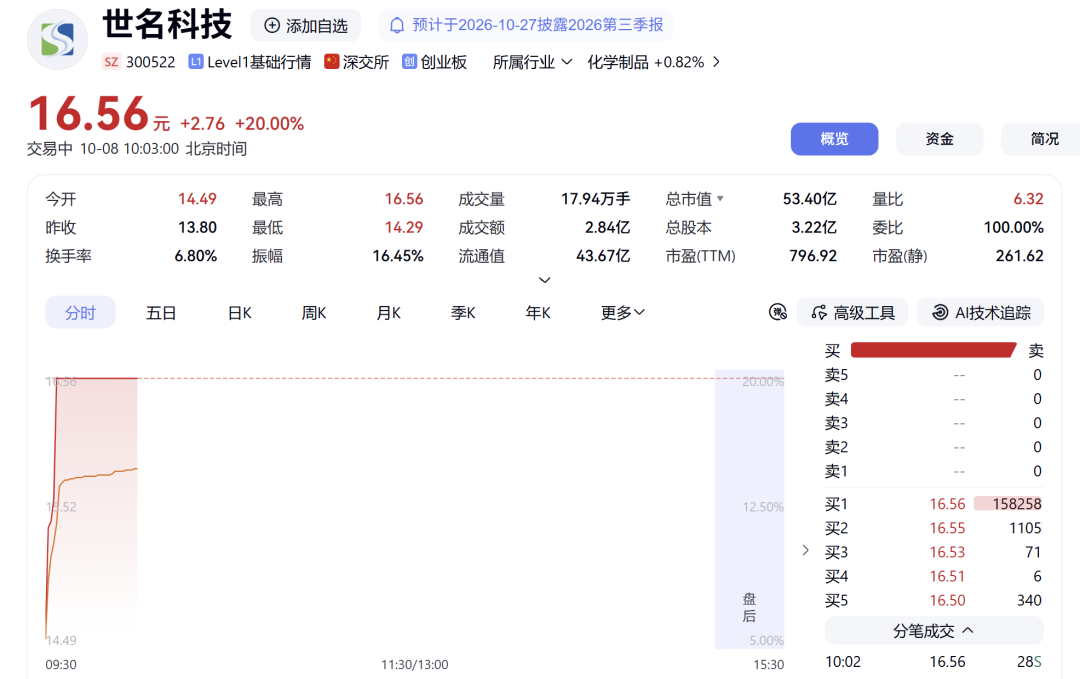The image size is (1080, 679).
Task: Toggle 总市值 dropdown triangle
Action: [720, 199]
